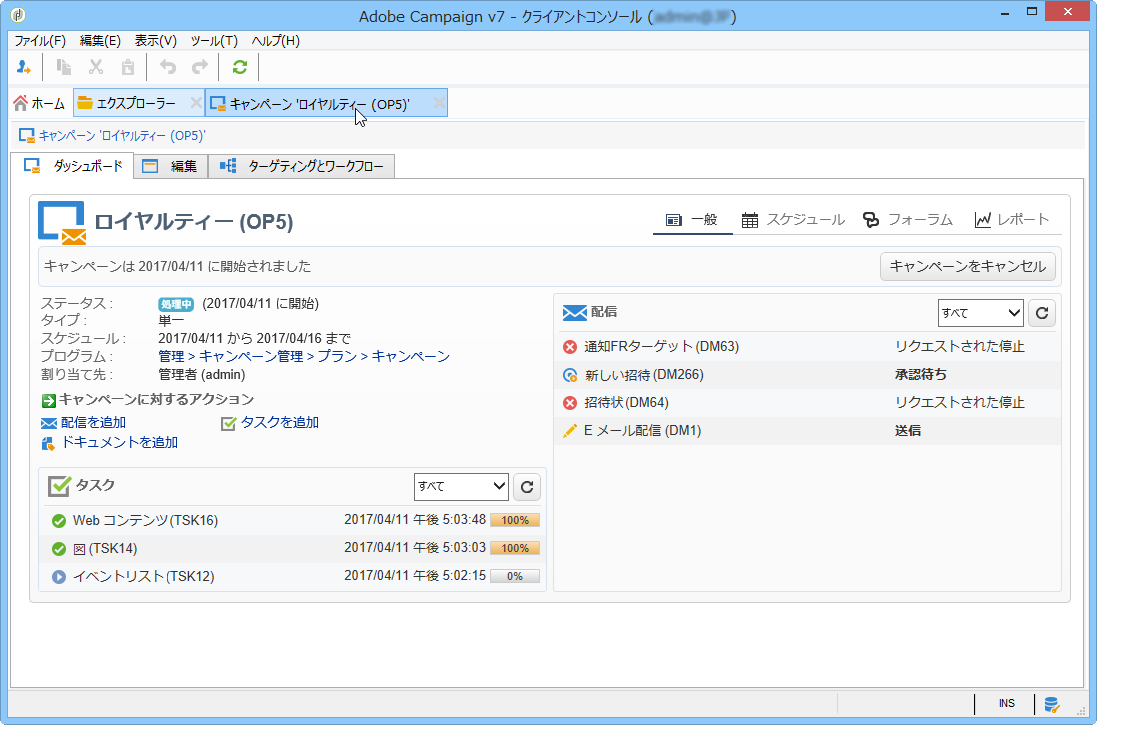This screenshot has width=1126, height=754.
Task: Click the 承認待ち status of DM266
Action: coord(921,375)
